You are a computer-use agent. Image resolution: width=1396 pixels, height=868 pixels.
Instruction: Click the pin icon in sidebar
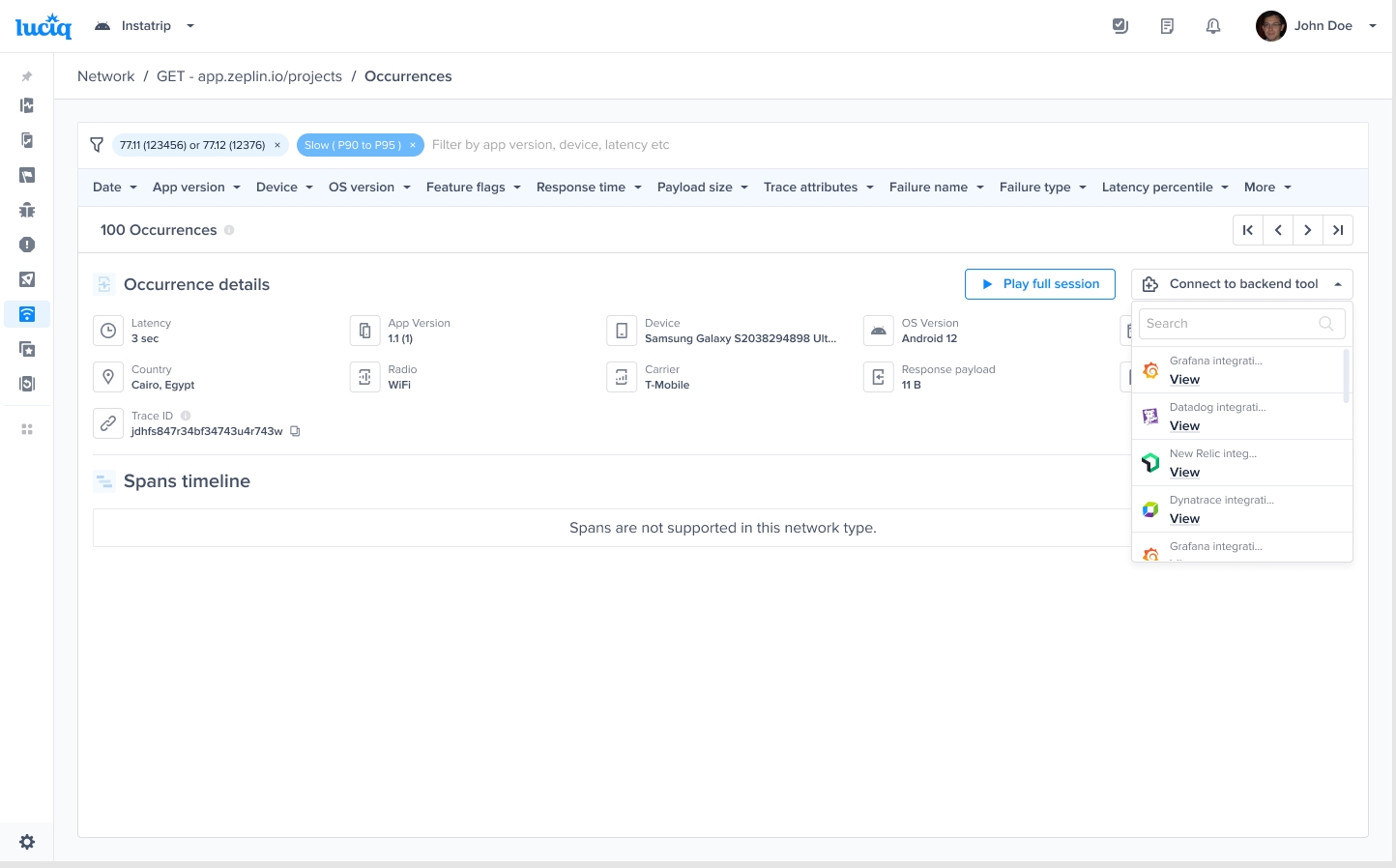coord(27,76)
